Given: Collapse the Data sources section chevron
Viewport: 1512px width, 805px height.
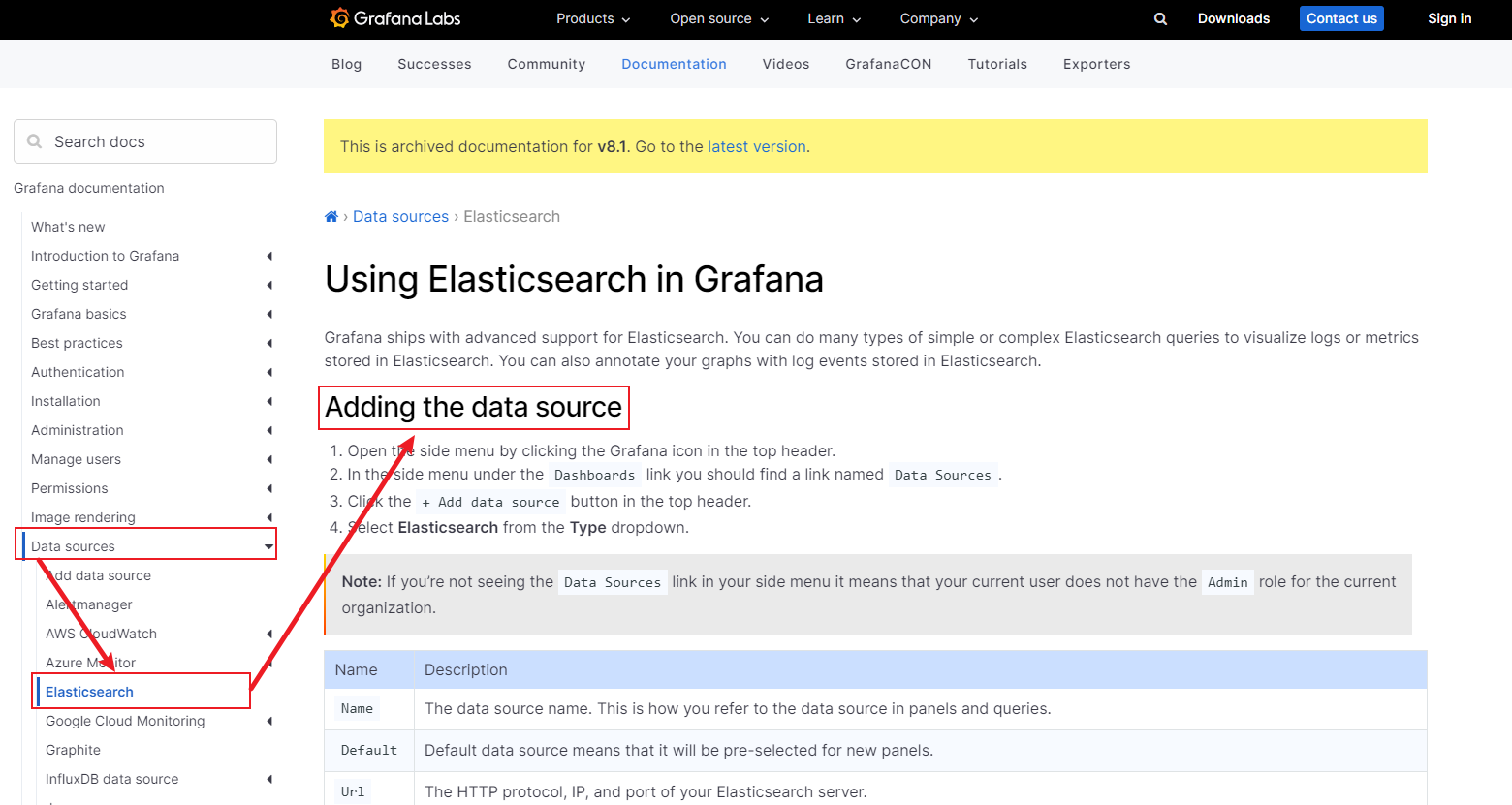Looking at the screenshot, I should tap(268, 544).
